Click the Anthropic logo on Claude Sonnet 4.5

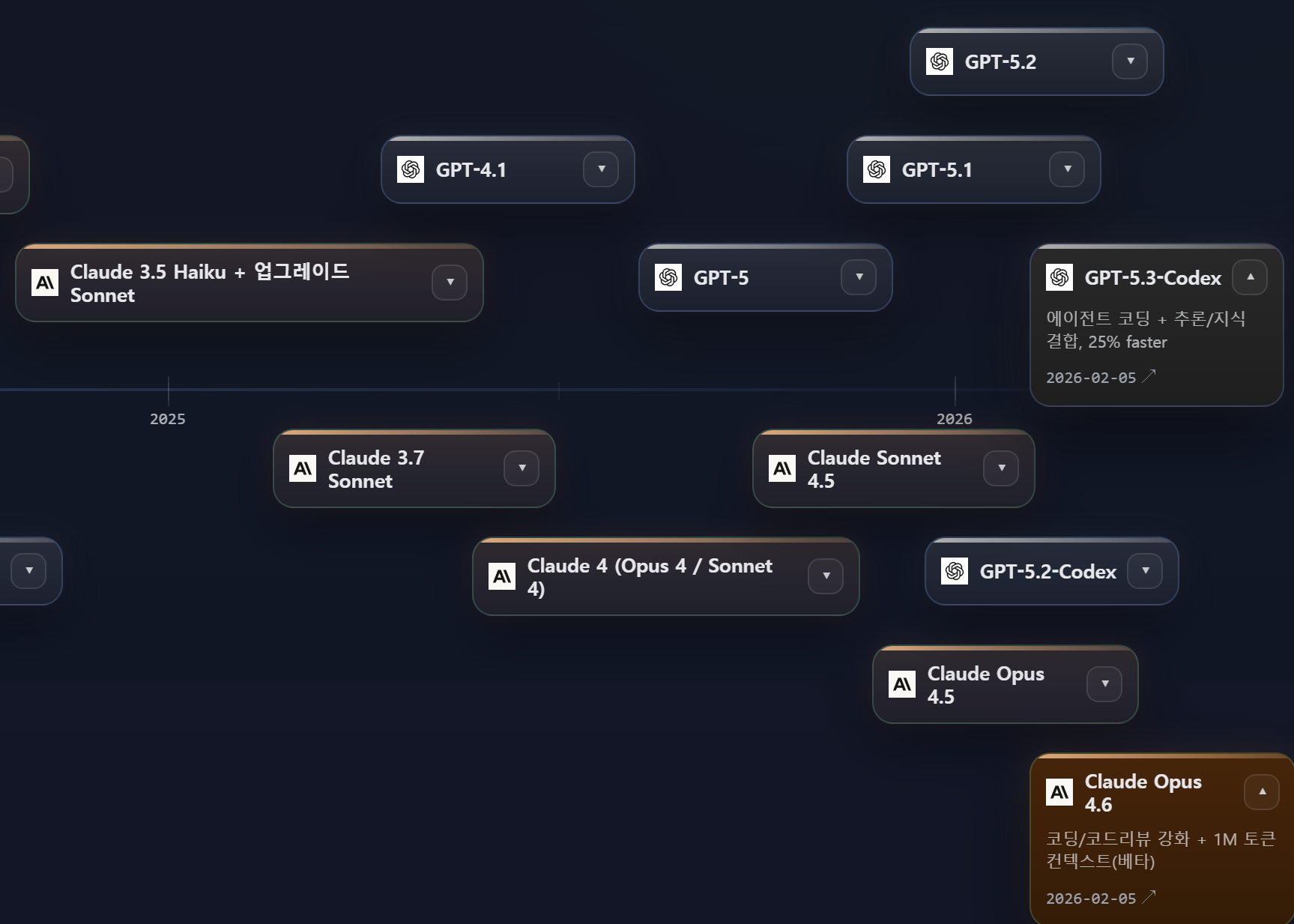782,469
